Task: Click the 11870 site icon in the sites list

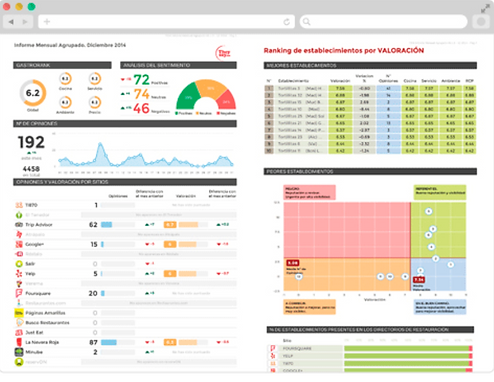Action: pos(19,205)
